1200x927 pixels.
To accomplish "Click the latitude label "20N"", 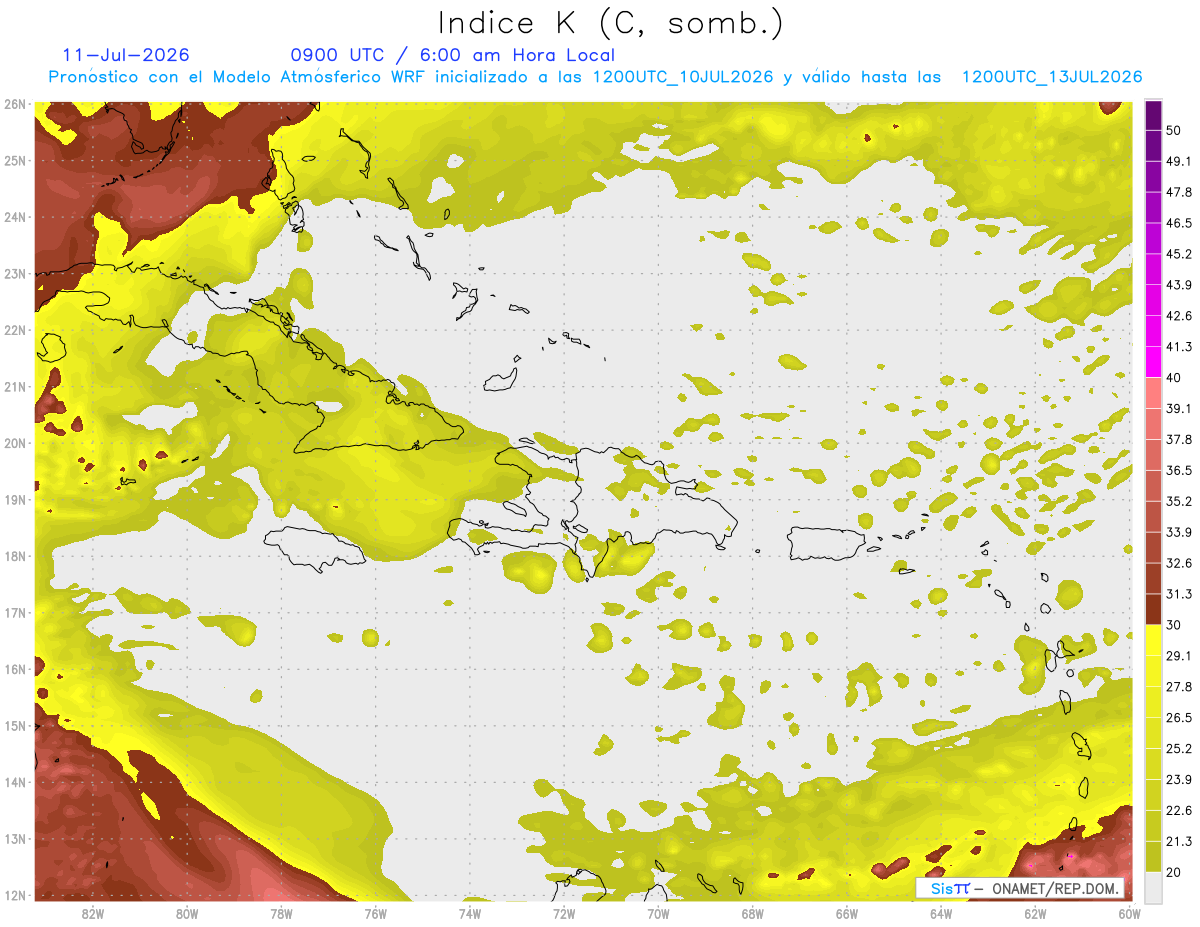I will [x=14, y=443].
